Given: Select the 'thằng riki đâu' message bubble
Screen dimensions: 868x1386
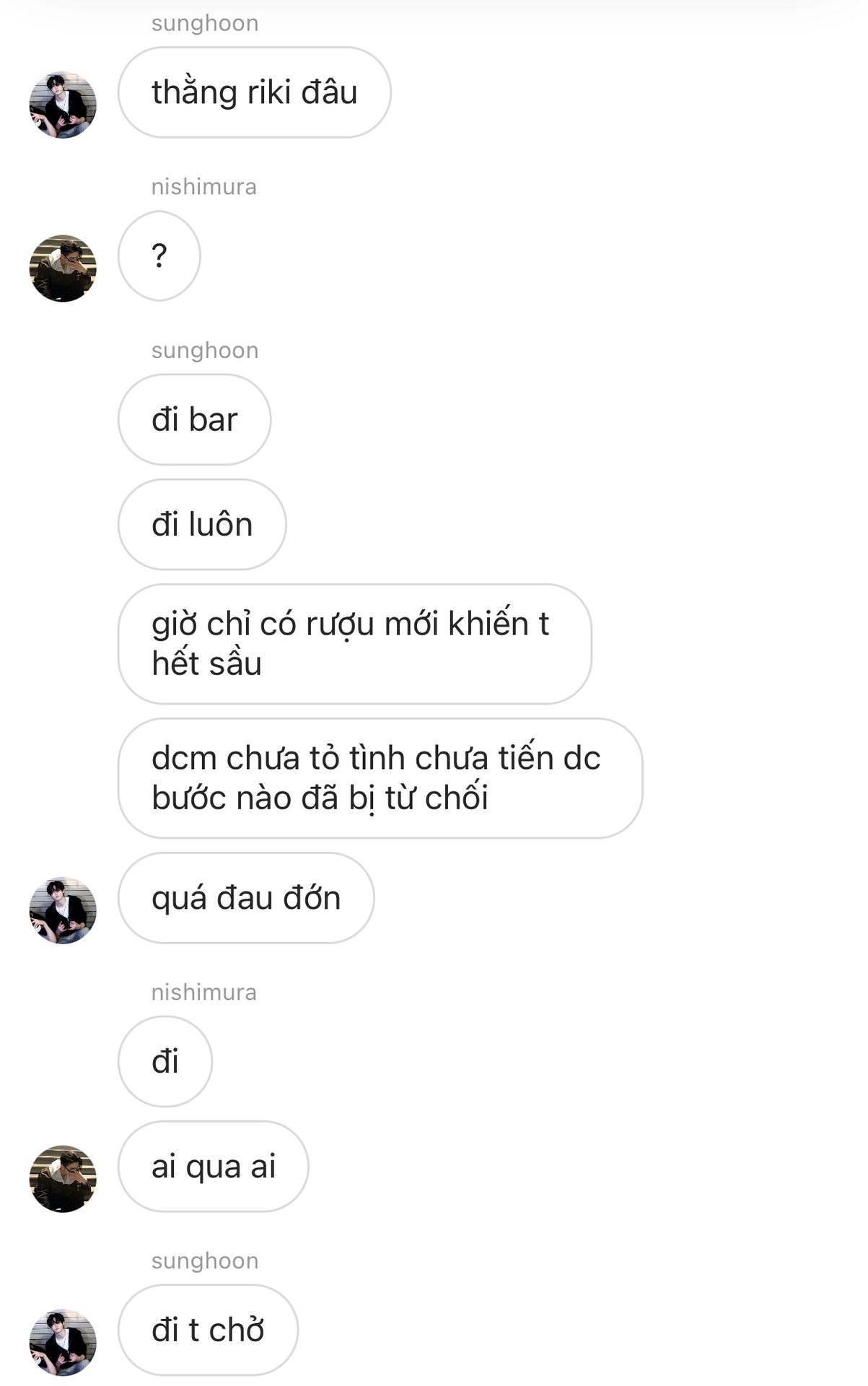Looking at the screenshot, I should coord(255,92).
